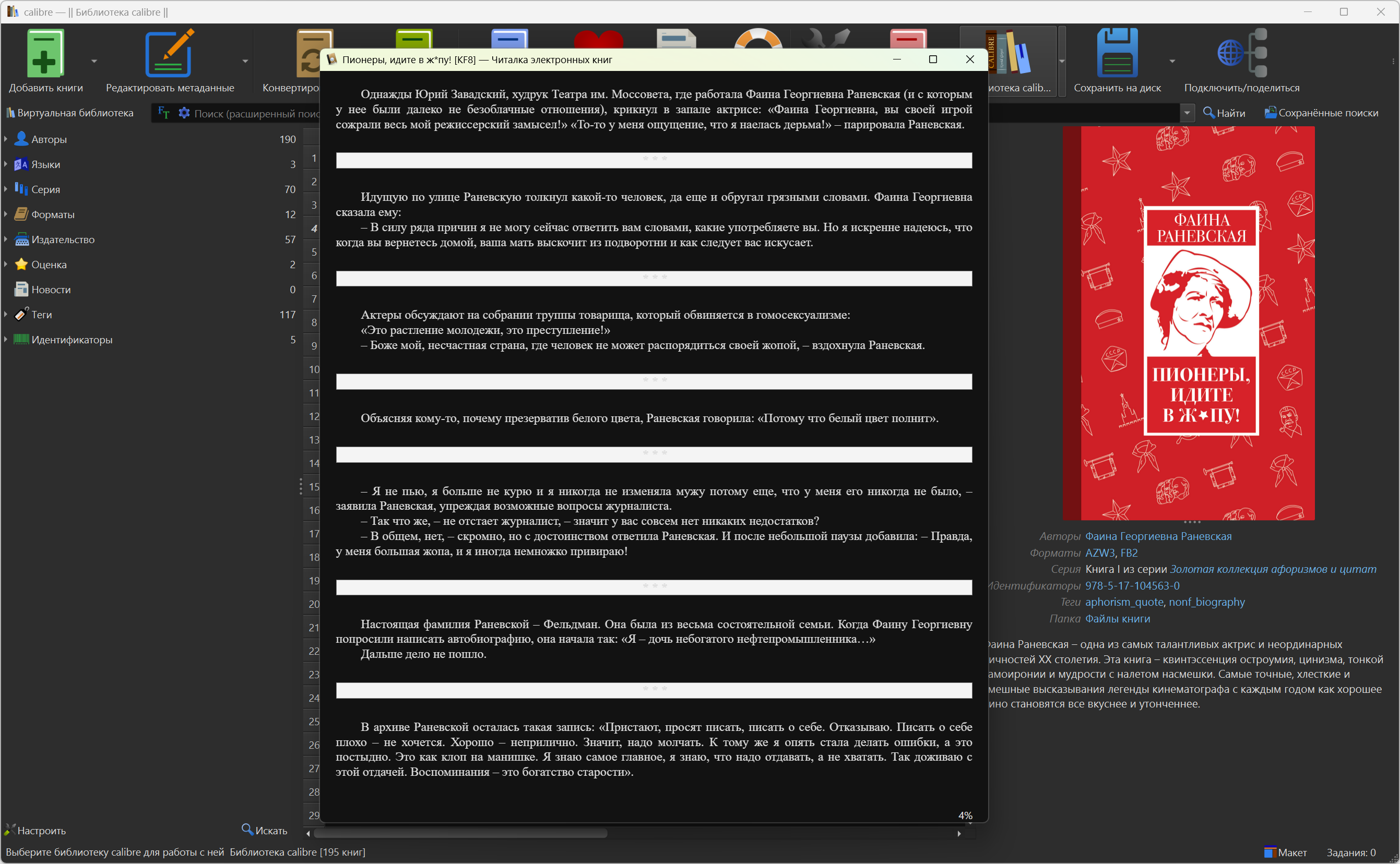
Task: Click Искать in tag browser
Action: (x=264, y=830)
